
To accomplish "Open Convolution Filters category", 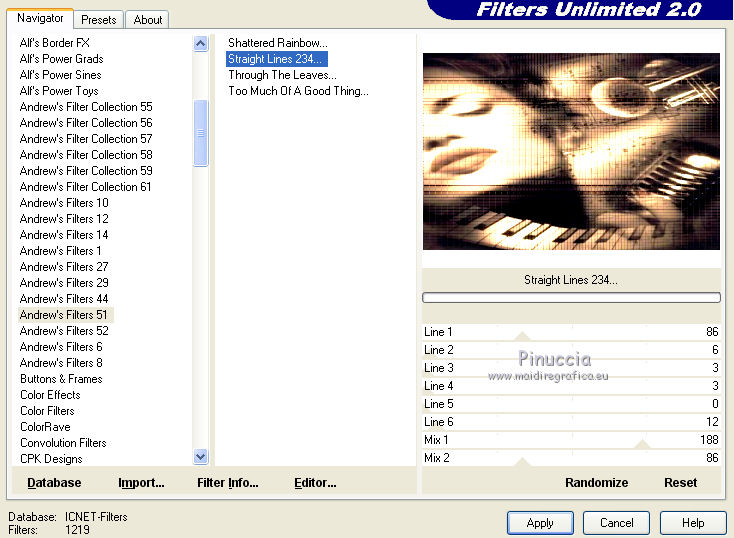I will [x=63, y=442].
